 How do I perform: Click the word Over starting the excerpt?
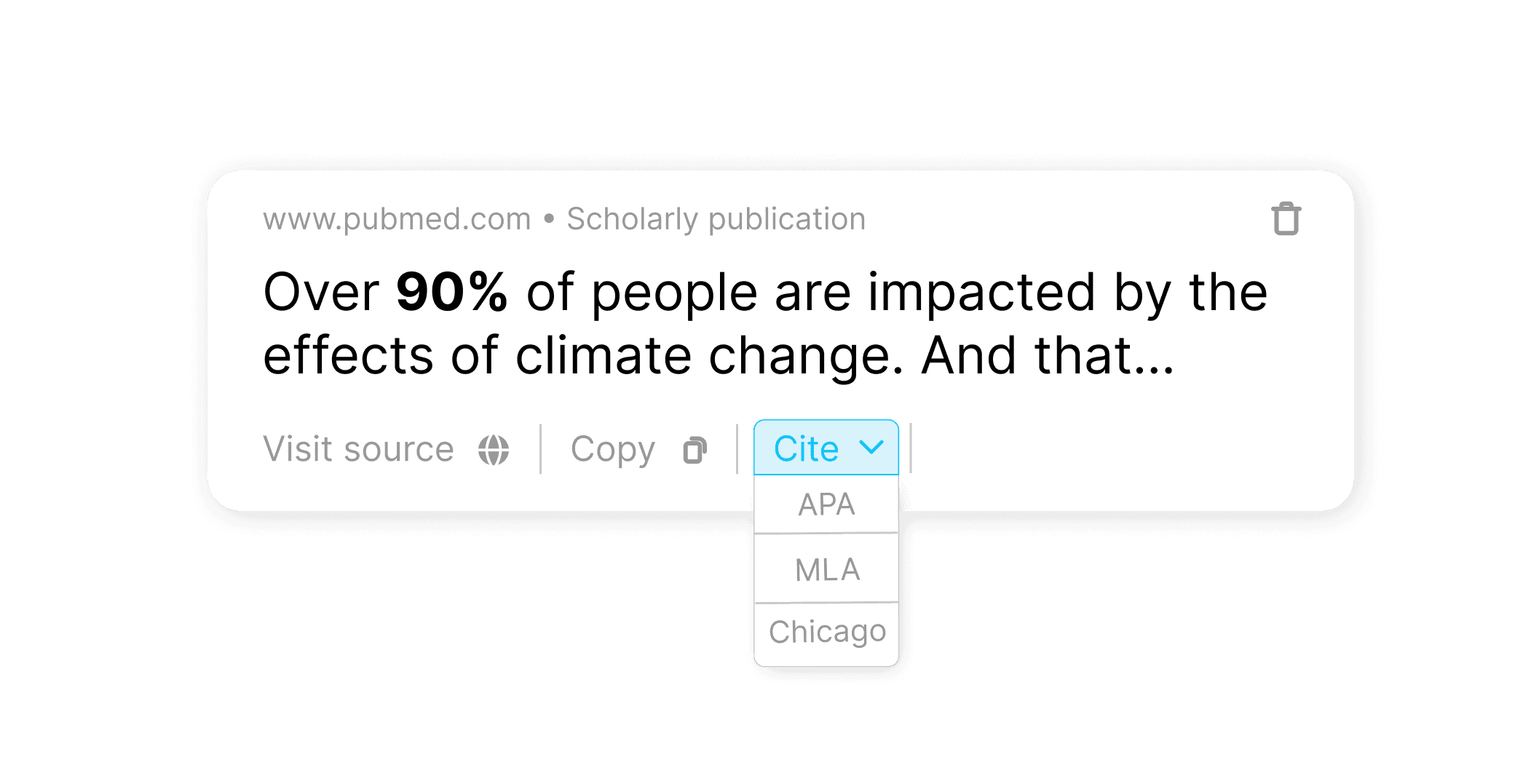pyautogui.click(x=321, y=293)
